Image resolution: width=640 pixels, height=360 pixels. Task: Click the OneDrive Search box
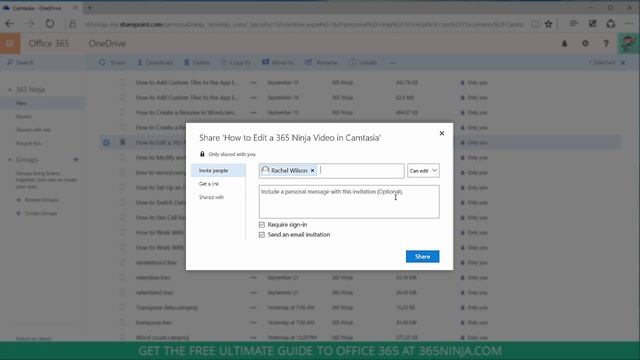click(x=43, y=62)
